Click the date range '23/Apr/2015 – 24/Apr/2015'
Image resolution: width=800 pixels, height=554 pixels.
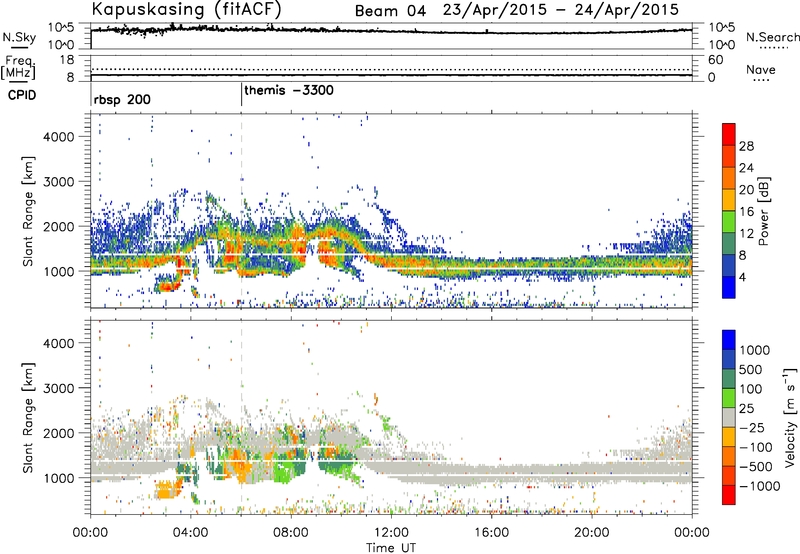pos(561,10)
